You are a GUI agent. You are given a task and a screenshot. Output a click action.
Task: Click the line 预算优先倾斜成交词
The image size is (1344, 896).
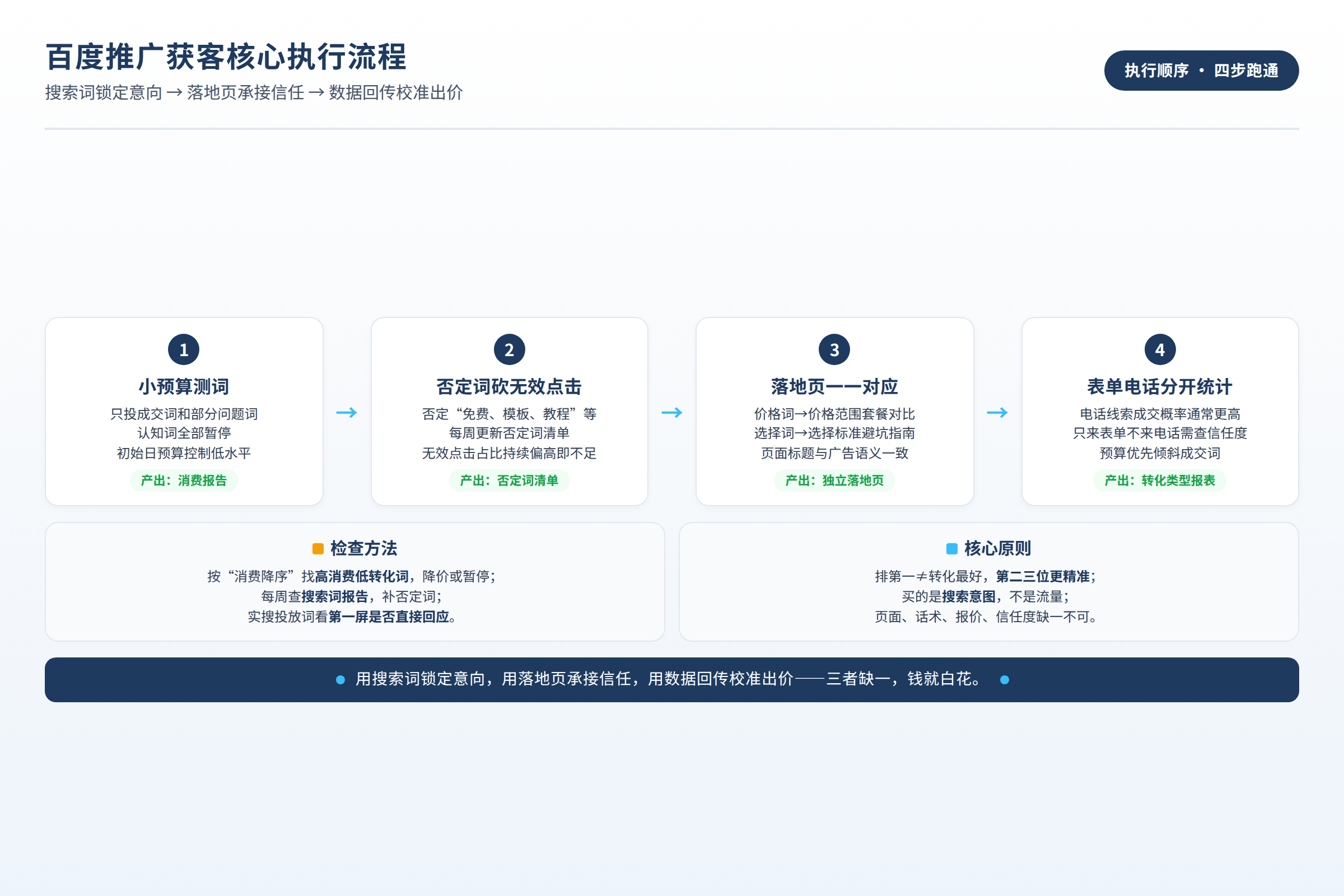[1160, 453]
